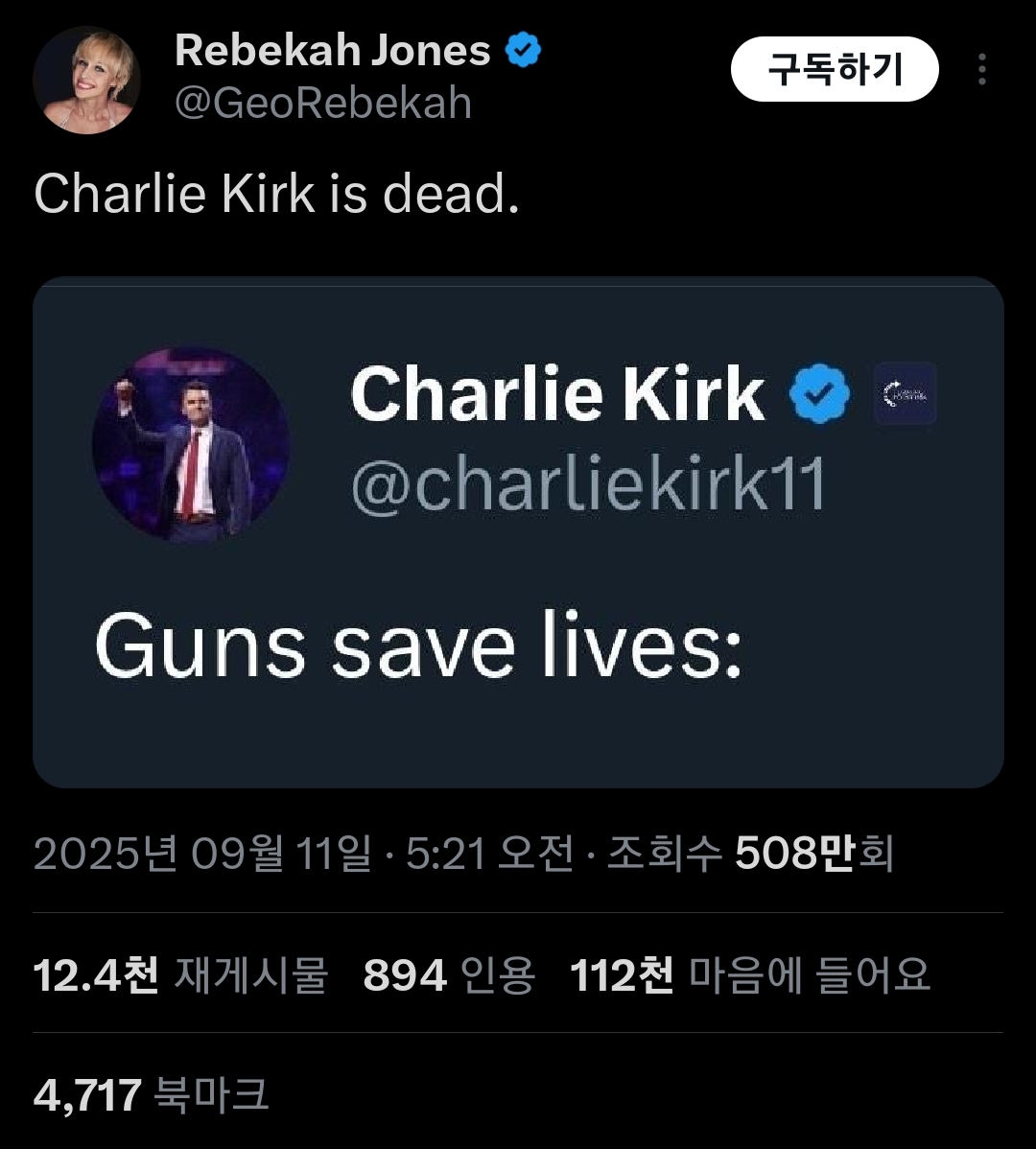Click the "Charlie Kirk is dead." post text
Viewport: 1036px width, 1149px height.
pyautogui.click(x=276, y=195)
